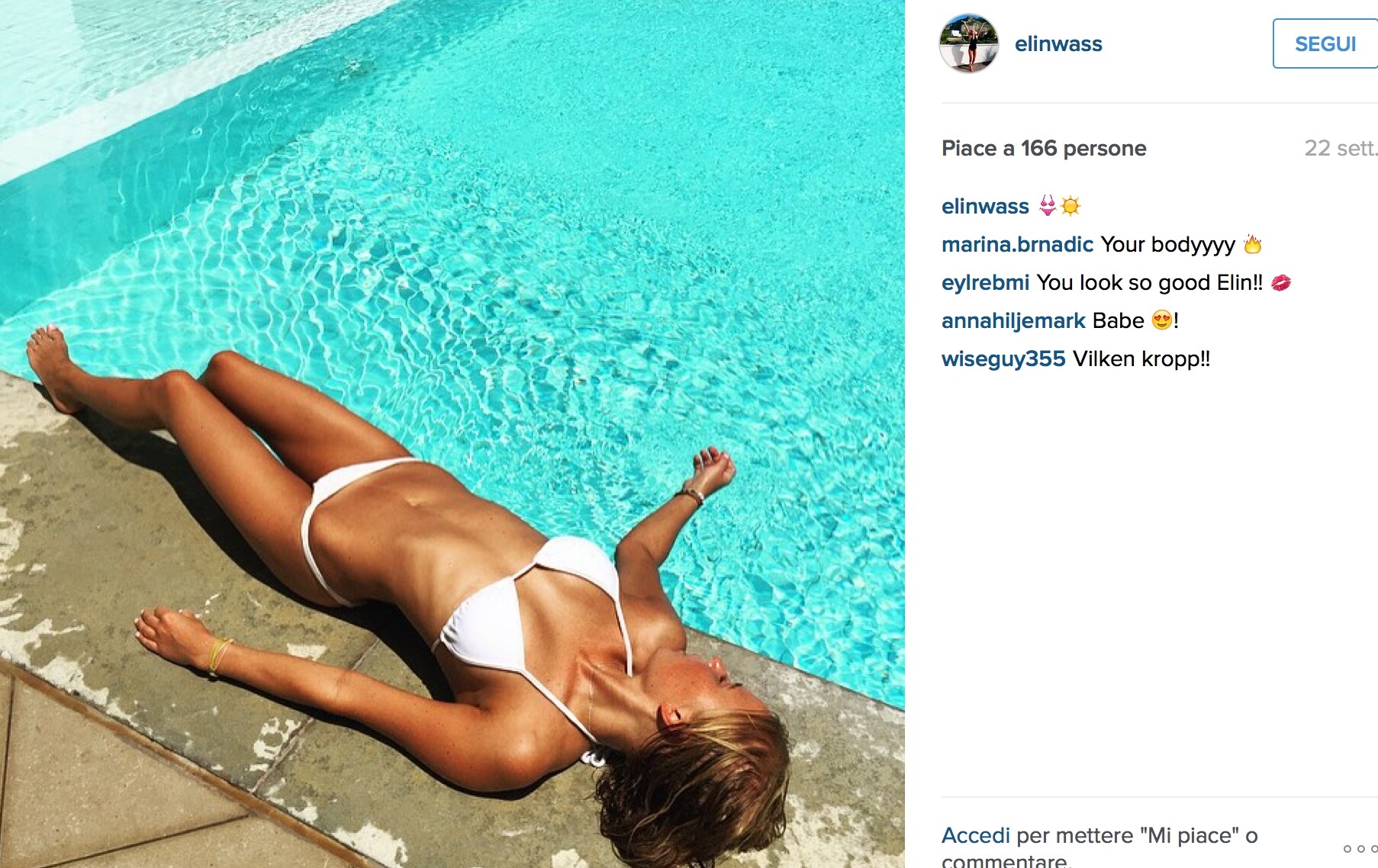Click the kiss lips emoji
This screenshot has height=868, width=1378.
coord(1281,283)
